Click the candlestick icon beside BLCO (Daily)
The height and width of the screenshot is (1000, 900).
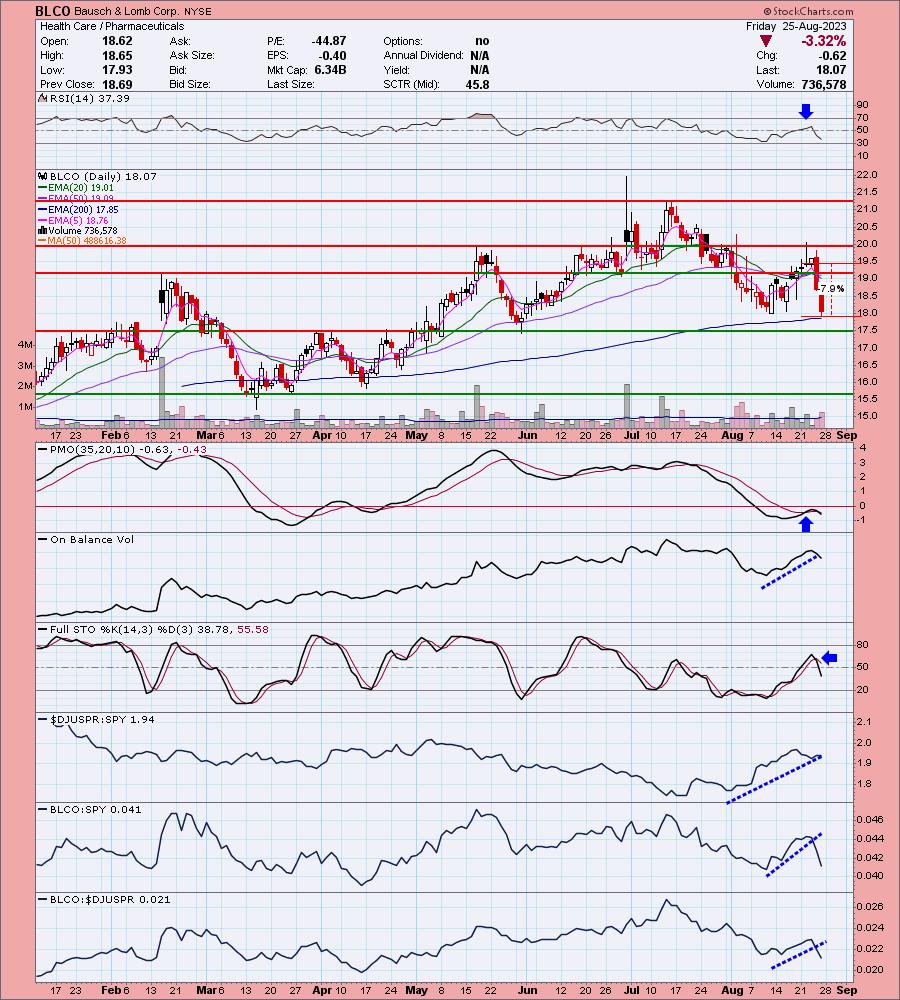(43, 177)
